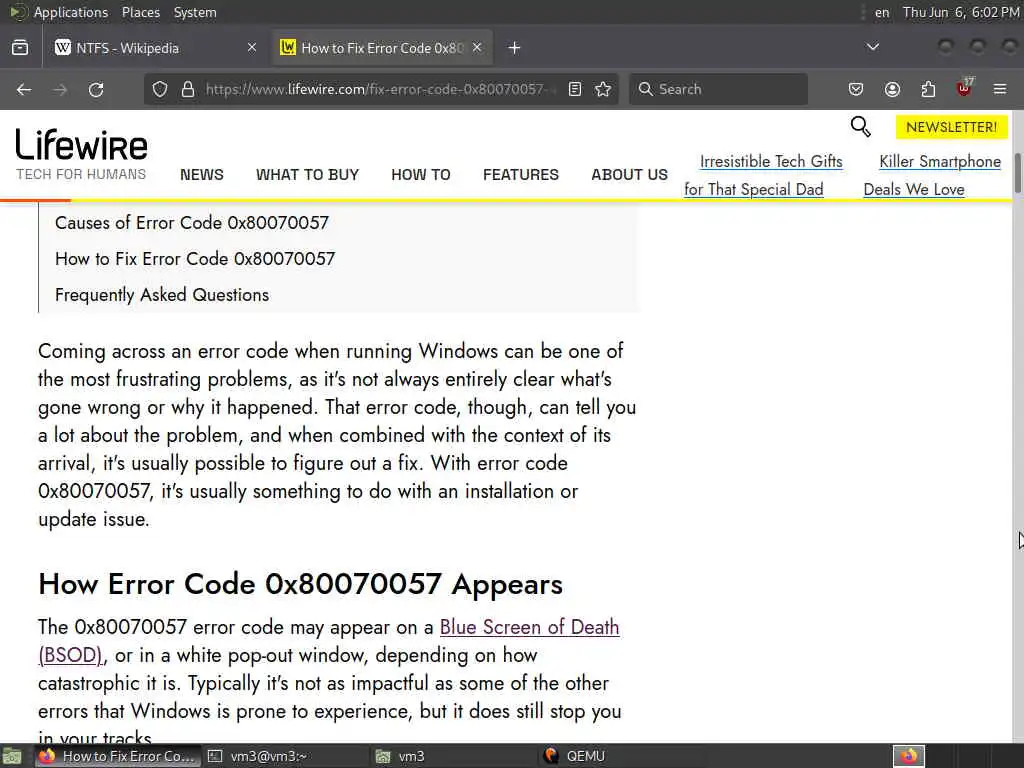Jump to Frequently Asked Questions section
Screen dimensions: 1024x768
(x=162, y=295)
